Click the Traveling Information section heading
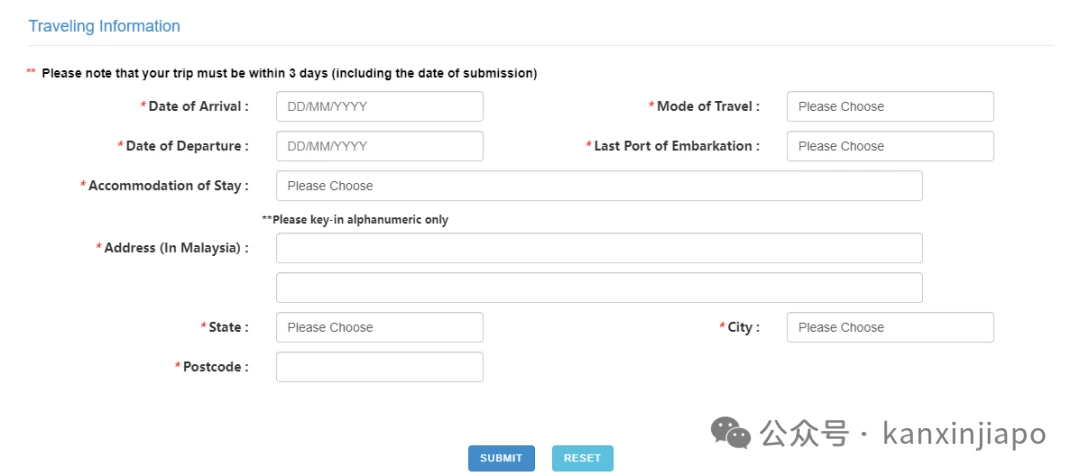This screenshot has width=1080, height=476. pos(104,26)
